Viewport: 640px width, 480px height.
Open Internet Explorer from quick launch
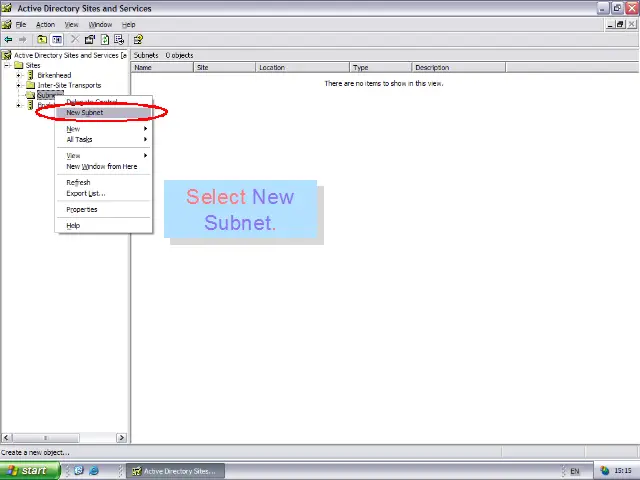click(94, 471)
